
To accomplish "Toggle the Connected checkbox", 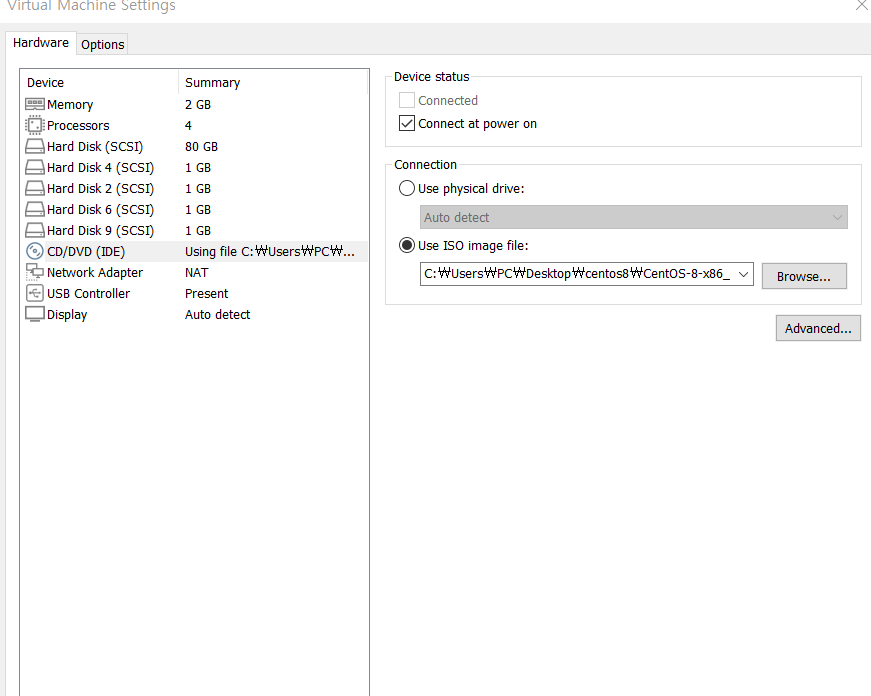I will [x=407, y=100].
